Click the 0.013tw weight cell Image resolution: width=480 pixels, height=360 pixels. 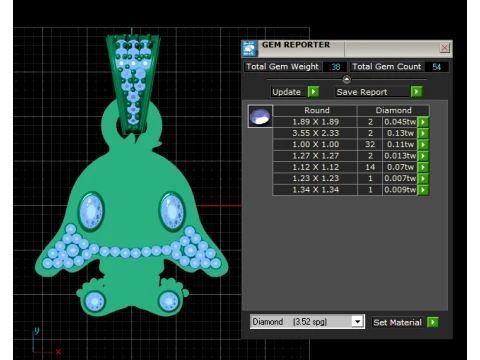(400, 156)
